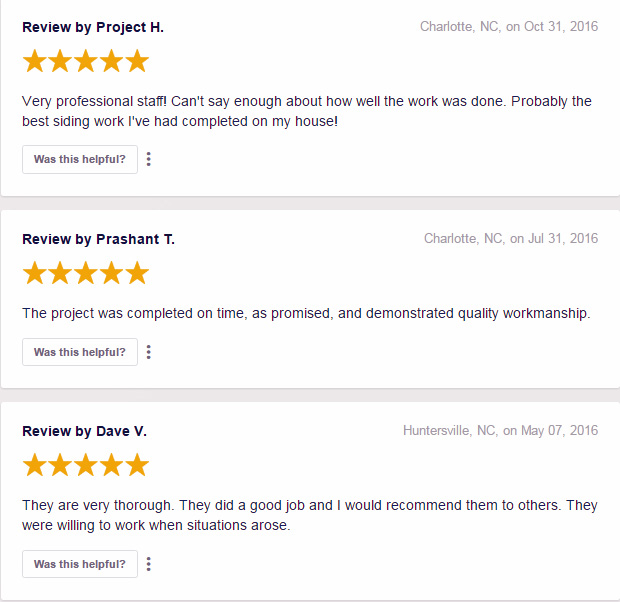The height and width of the screenshot is (602, 620).
Task: Mark Dave V.'s review as helpful
Action: point(80,564)
